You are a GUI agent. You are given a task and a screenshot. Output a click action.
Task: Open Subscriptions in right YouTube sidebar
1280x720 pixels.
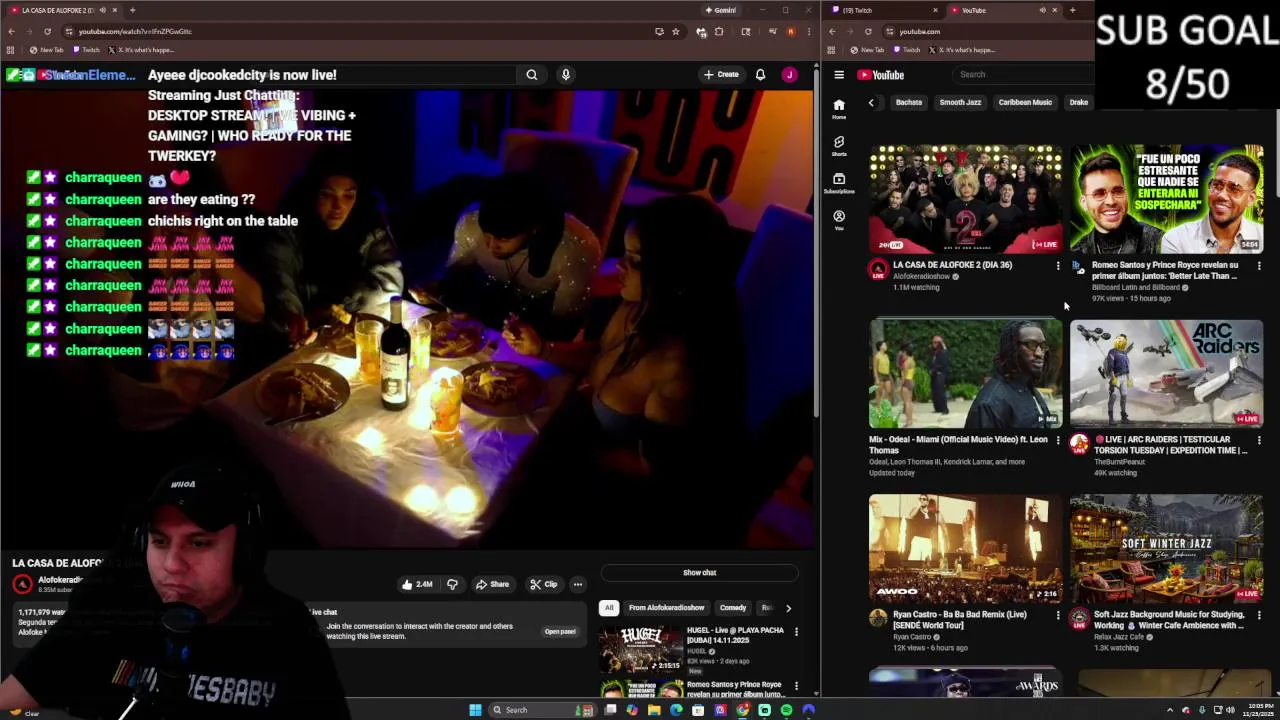coord(839,183)
